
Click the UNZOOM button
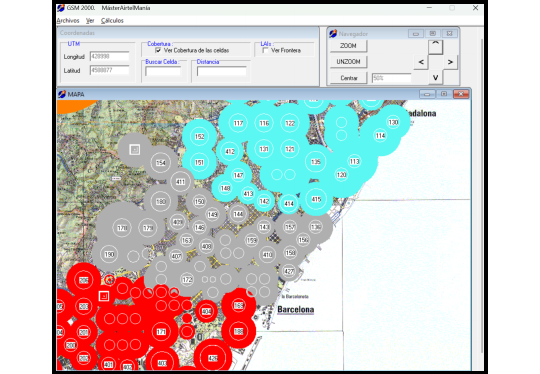[x=349, y=62]
